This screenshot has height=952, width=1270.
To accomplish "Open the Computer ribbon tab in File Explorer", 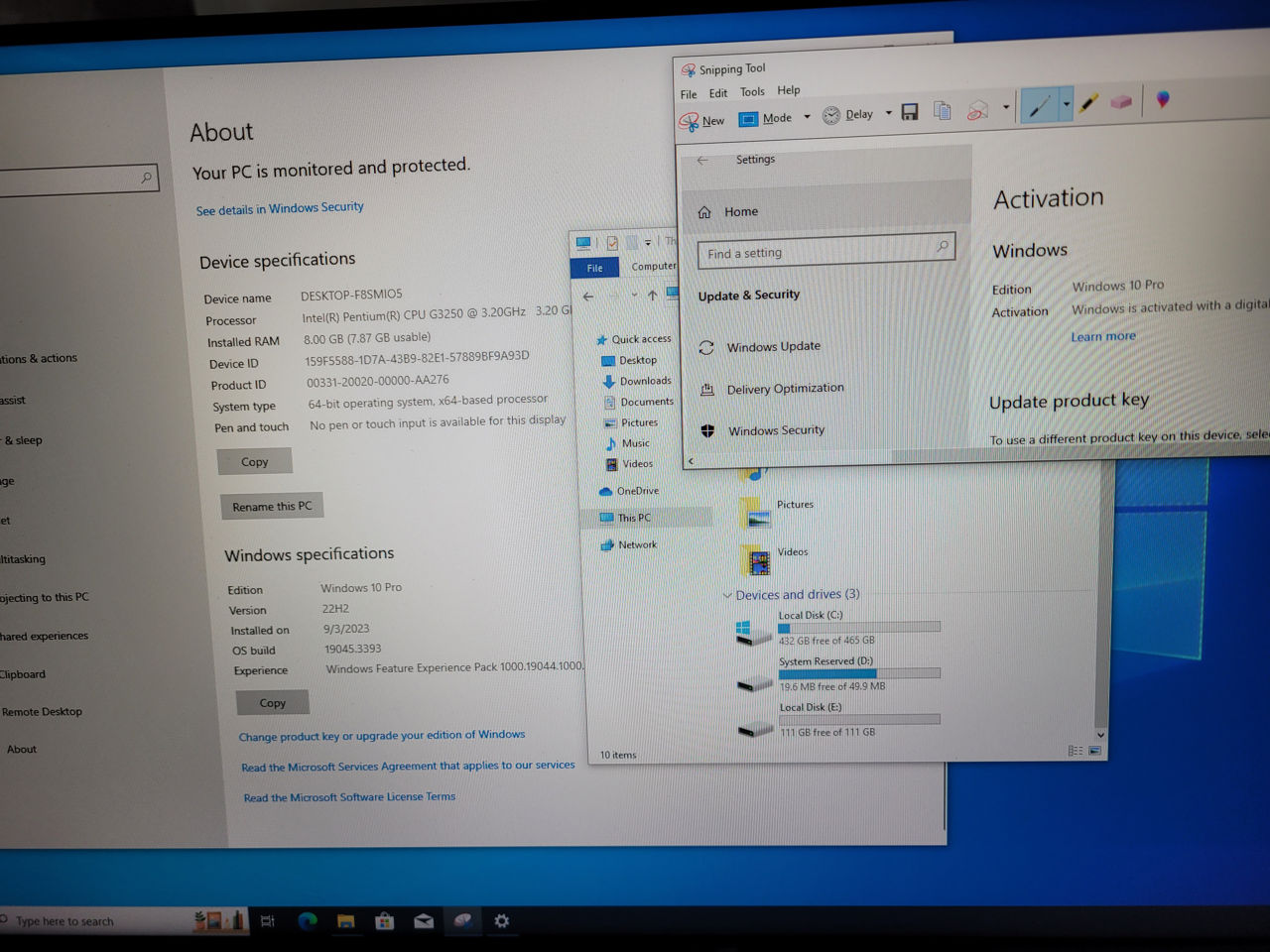I will click(x=653, y=266).
